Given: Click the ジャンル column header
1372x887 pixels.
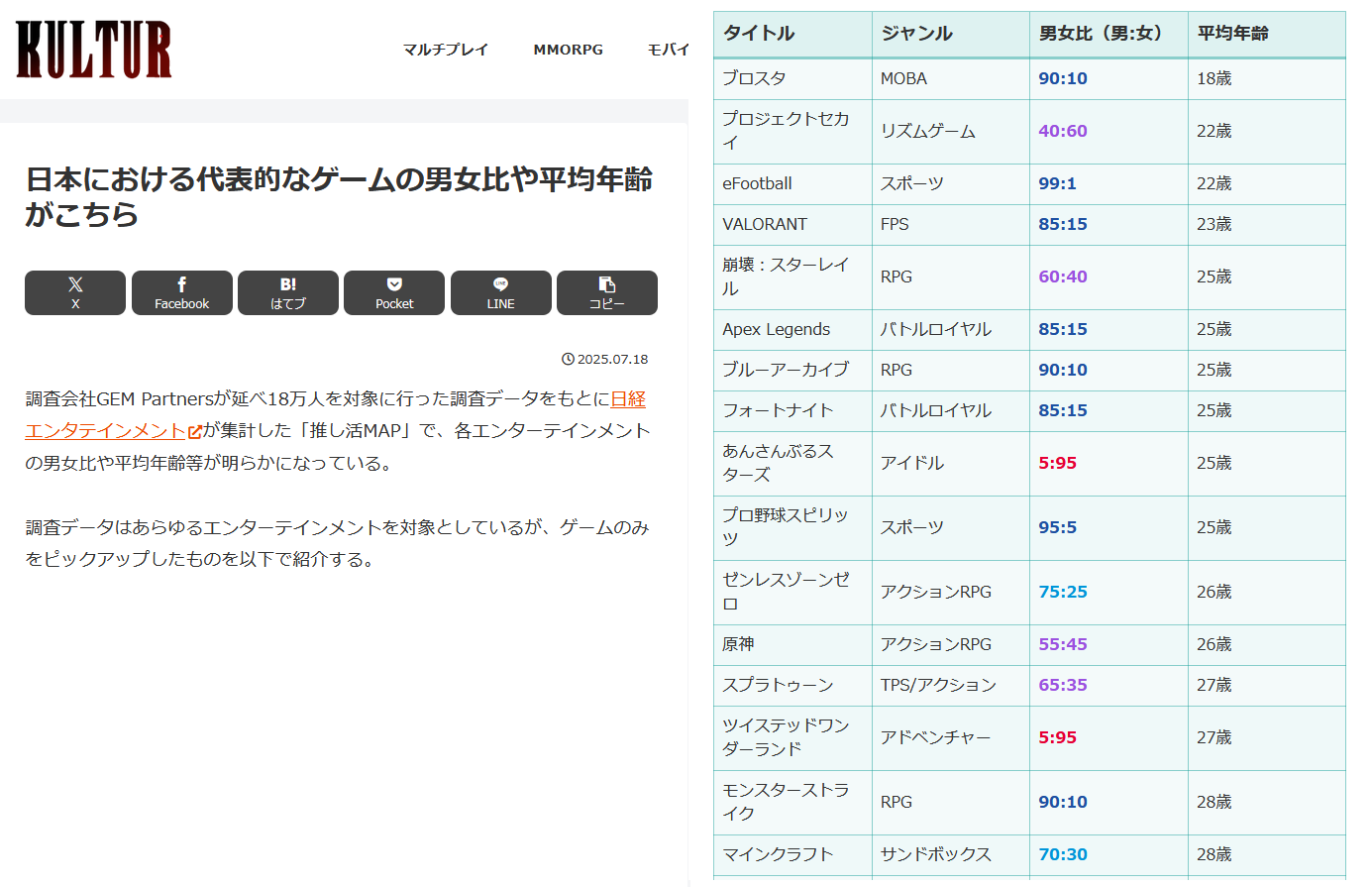Looking at the screenshot, I should (951, 34).
